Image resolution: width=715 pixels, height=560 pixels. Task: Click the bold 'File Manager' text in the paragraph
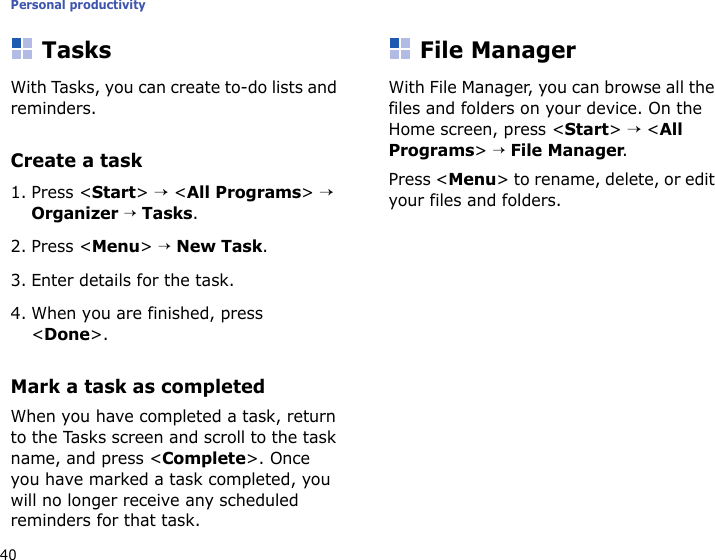568,151
